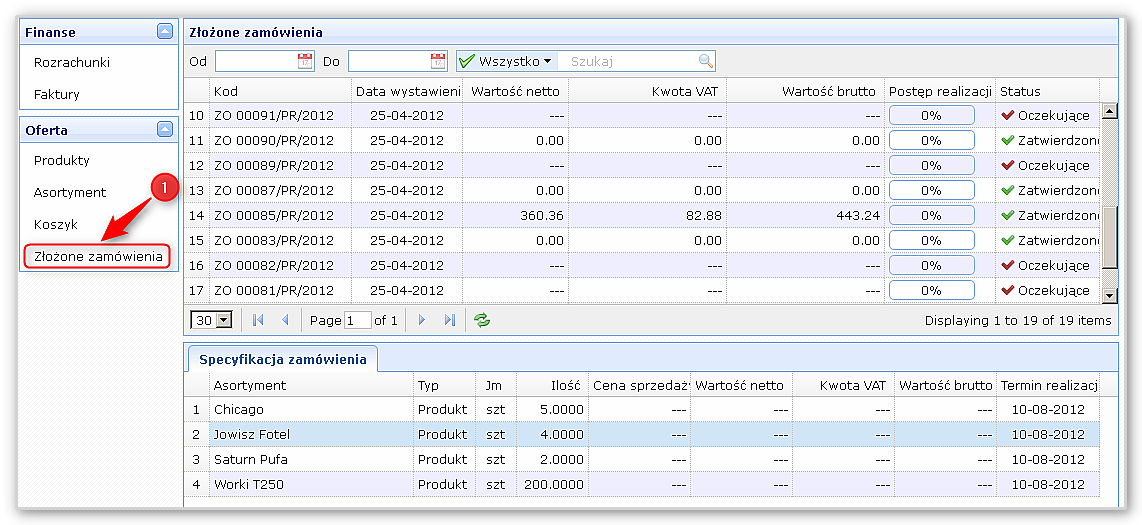Go to first page of orders
Viewport: 1142px width, 525px height.
coord(258,321)
